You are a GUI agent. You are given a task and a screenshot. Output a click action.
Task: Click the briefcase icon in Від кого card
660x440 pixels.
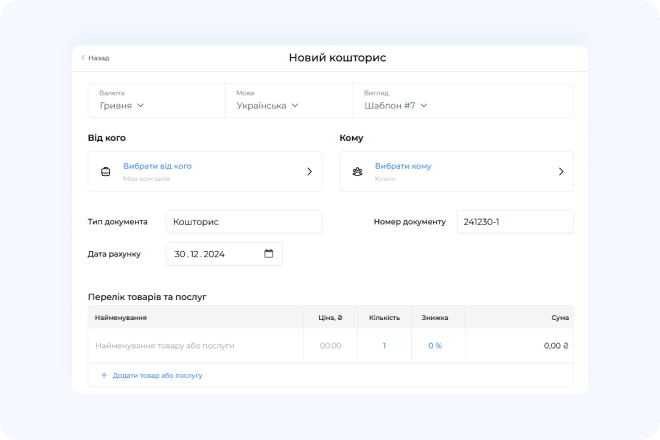tap(105, 172)
